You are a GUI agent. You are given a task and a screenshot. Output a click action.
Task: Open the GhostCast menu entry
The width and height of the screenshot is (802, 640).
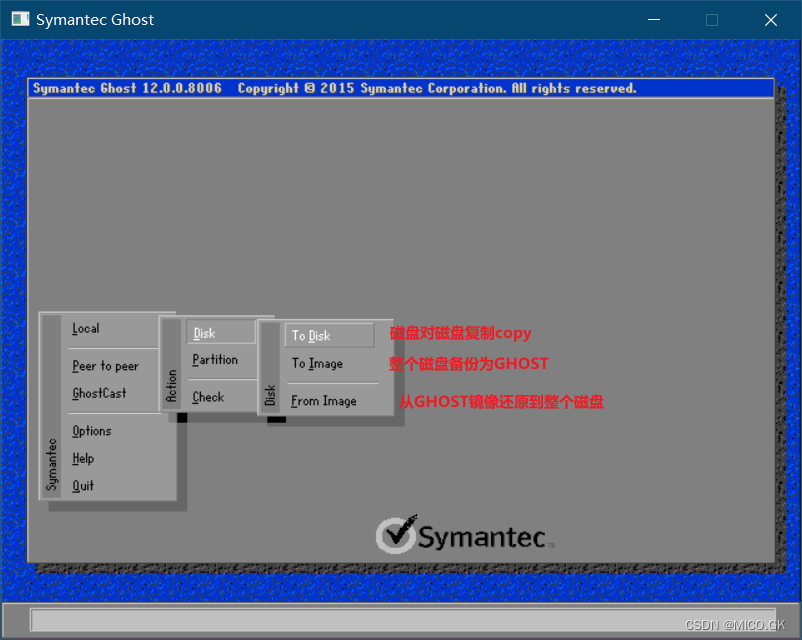click(x=99, y=393)
